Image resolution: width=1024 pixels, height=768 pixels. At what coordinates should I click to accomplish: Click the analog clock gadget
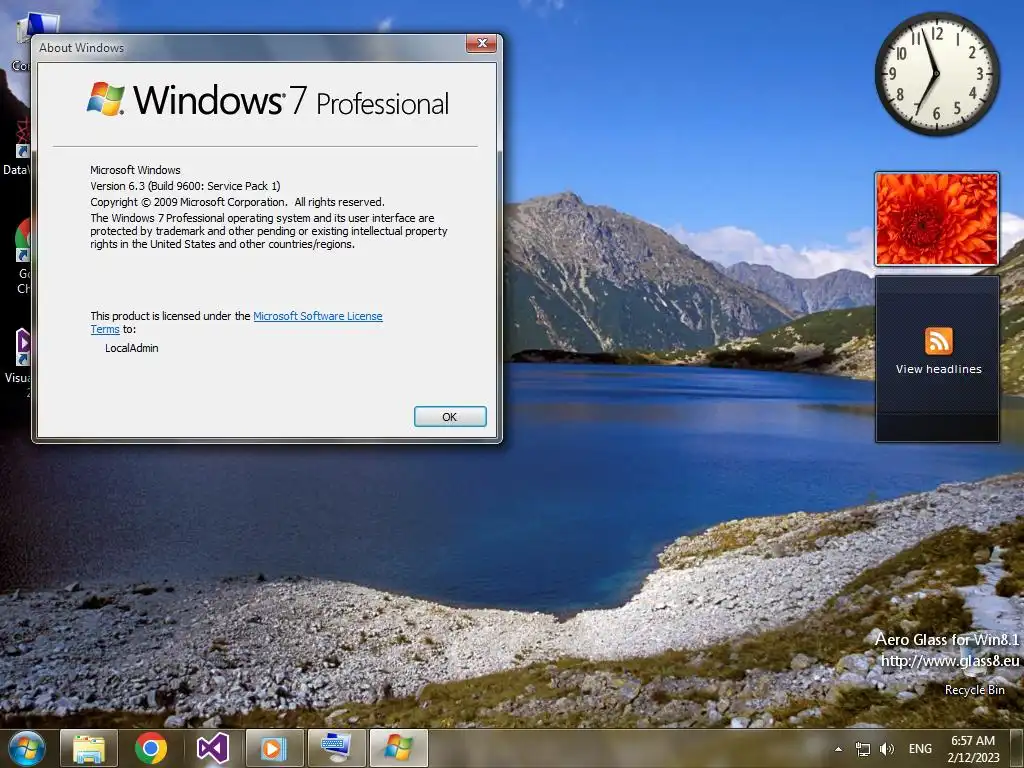pos(936,74)
